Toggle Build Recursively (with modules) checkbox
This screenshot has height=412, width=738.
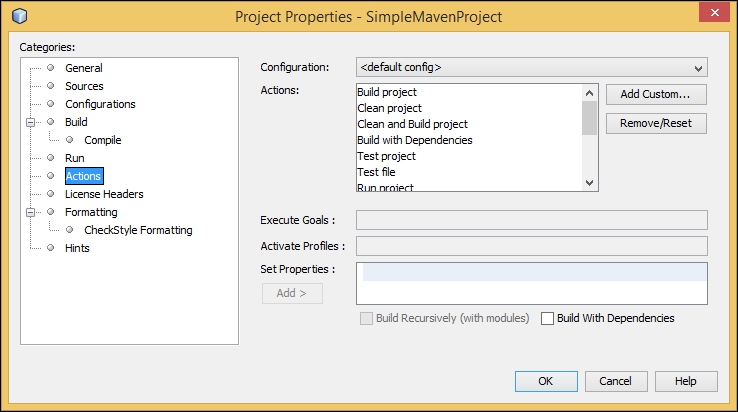[366, 318]
